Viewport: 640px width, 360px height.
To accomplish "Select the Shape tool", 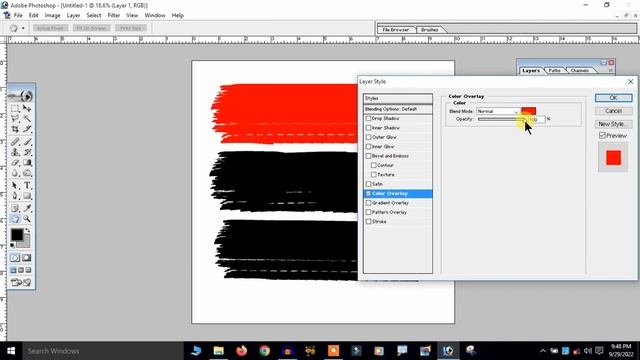I will click(x=27, y=196).
